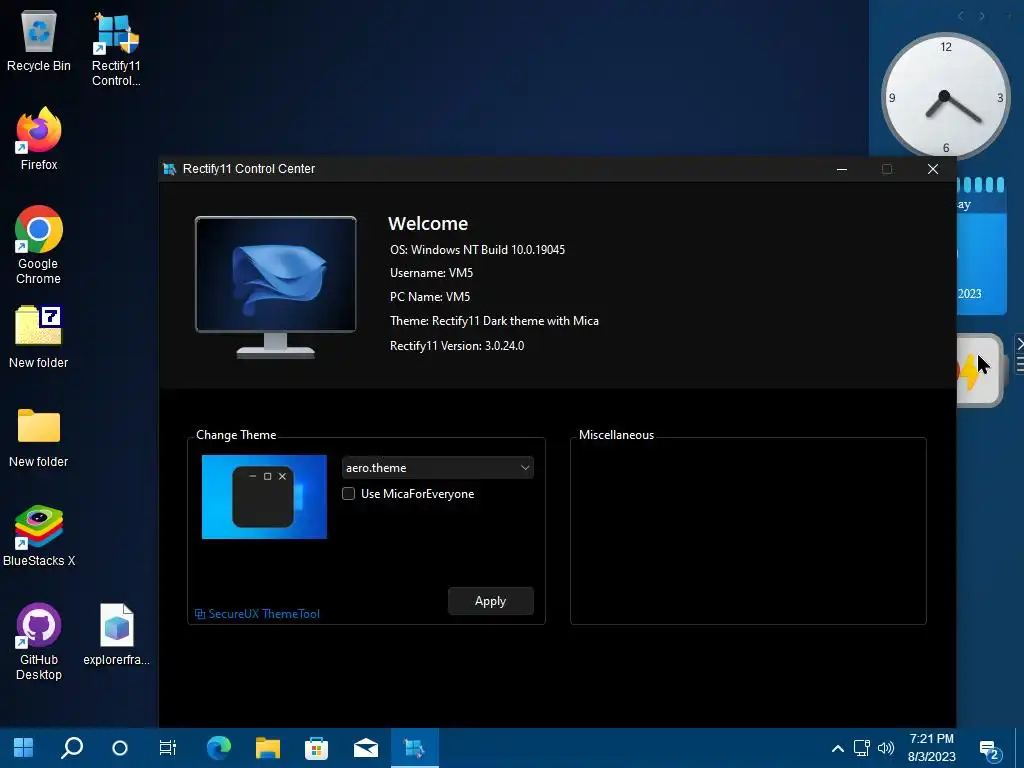
Task: Open File Explorer from taskbar
Action: (268, 748)
